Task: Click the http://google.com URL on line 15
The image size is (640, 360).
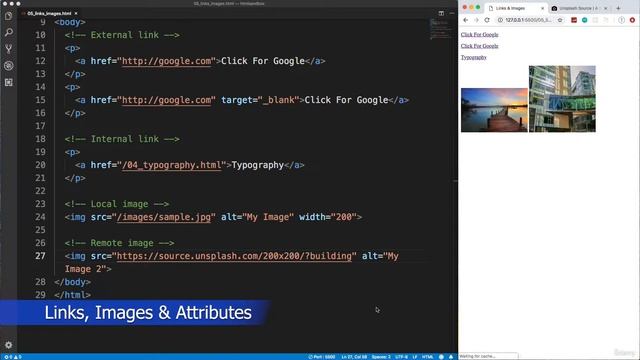Action: click(x=167, y=100)
